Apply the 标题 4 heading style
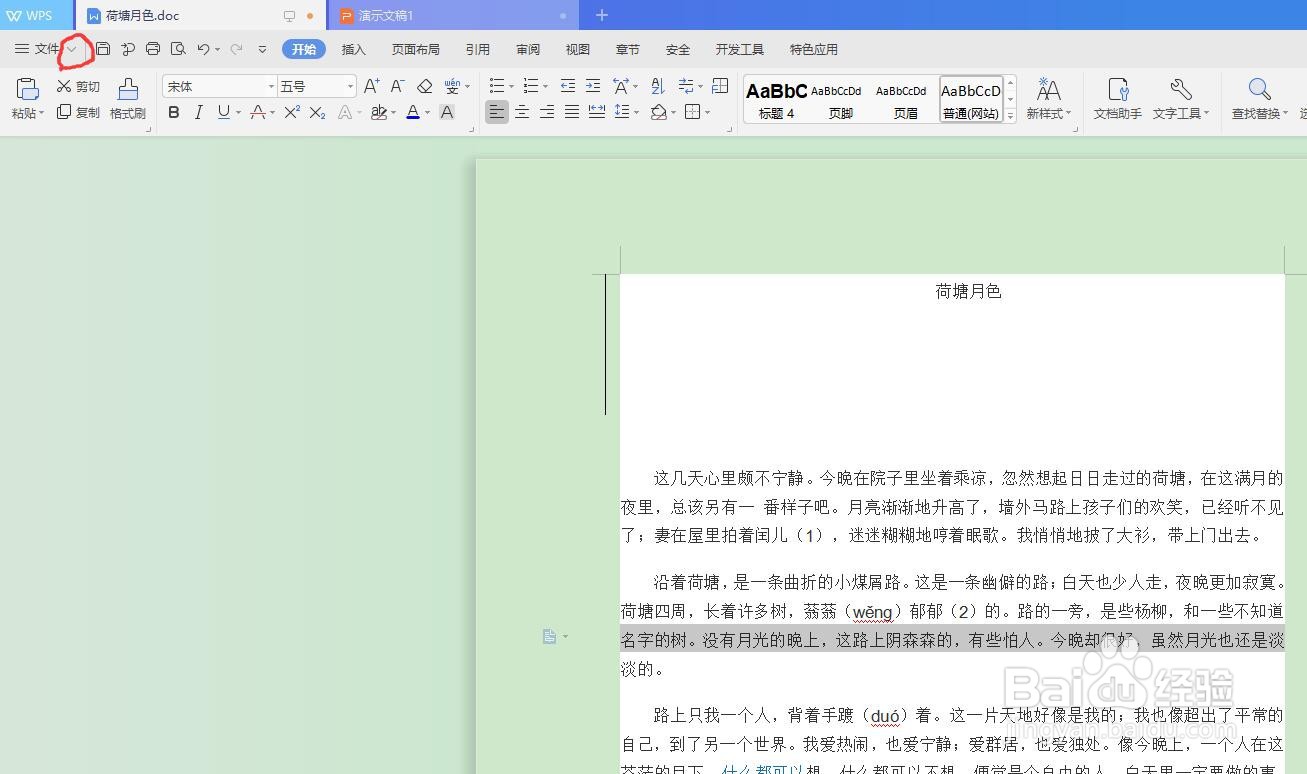1307x774 pixels. pos(776,99)
